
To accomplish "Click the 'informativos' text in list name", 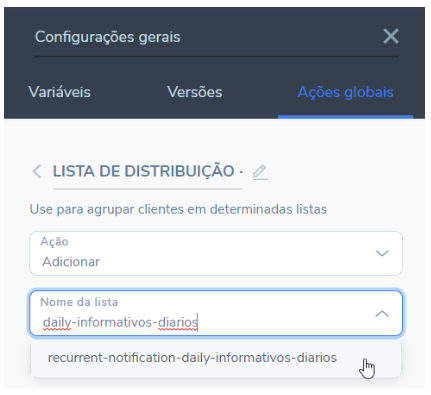I will [114, 323].
